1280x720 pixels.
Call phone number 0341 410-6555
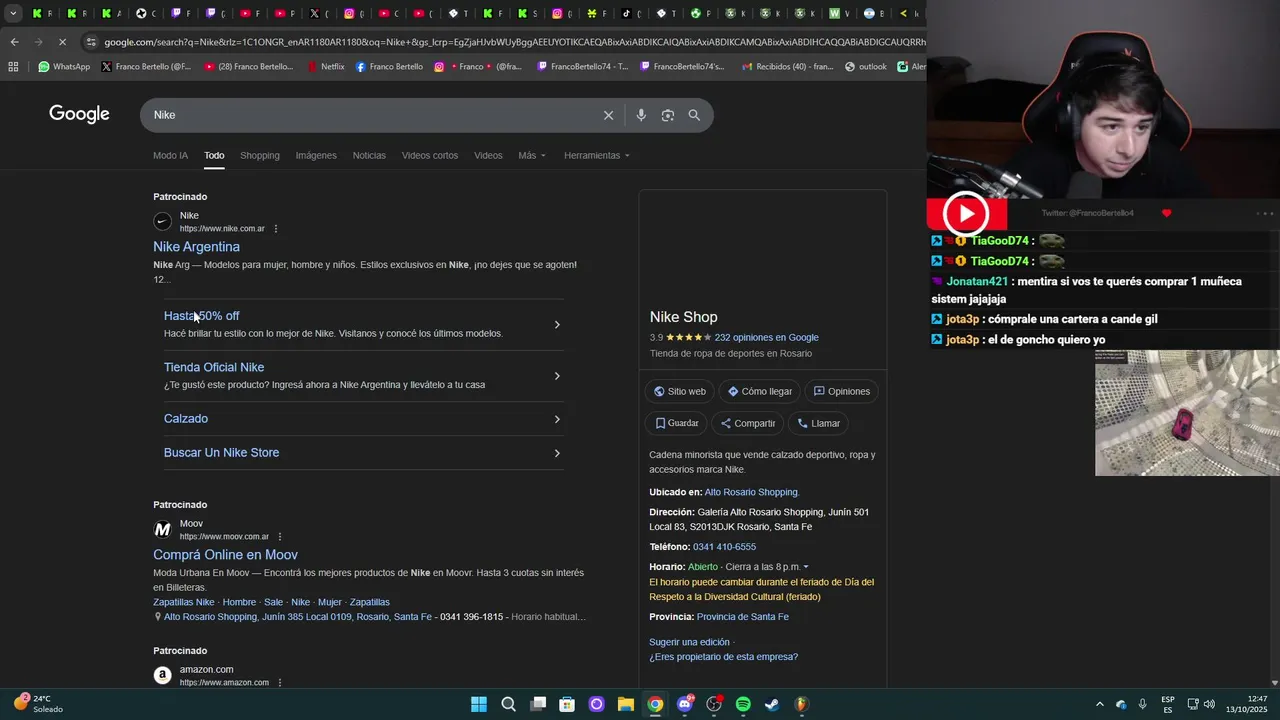pyautogui.click(x=724, y=548)
